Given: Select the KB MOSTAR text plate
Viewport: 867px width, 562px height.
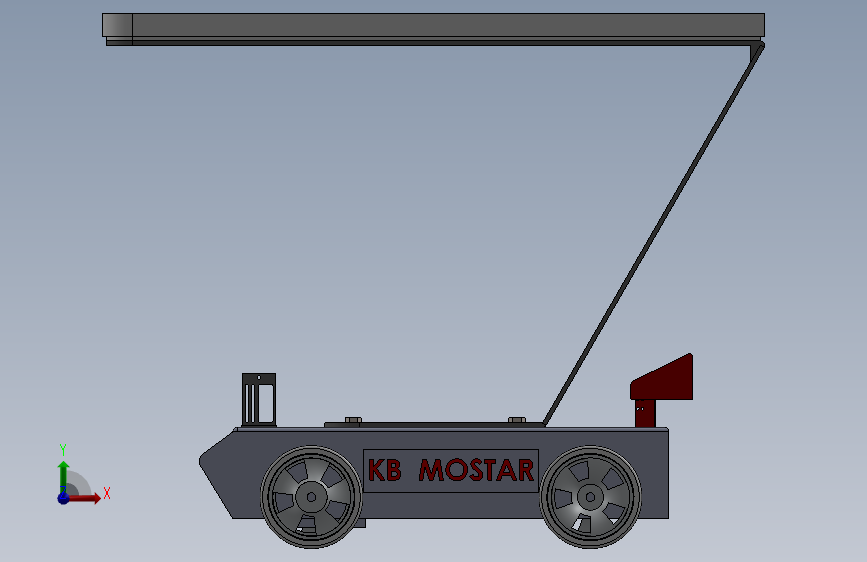Looking at the screenshot, I should click(x=451, y=470).
